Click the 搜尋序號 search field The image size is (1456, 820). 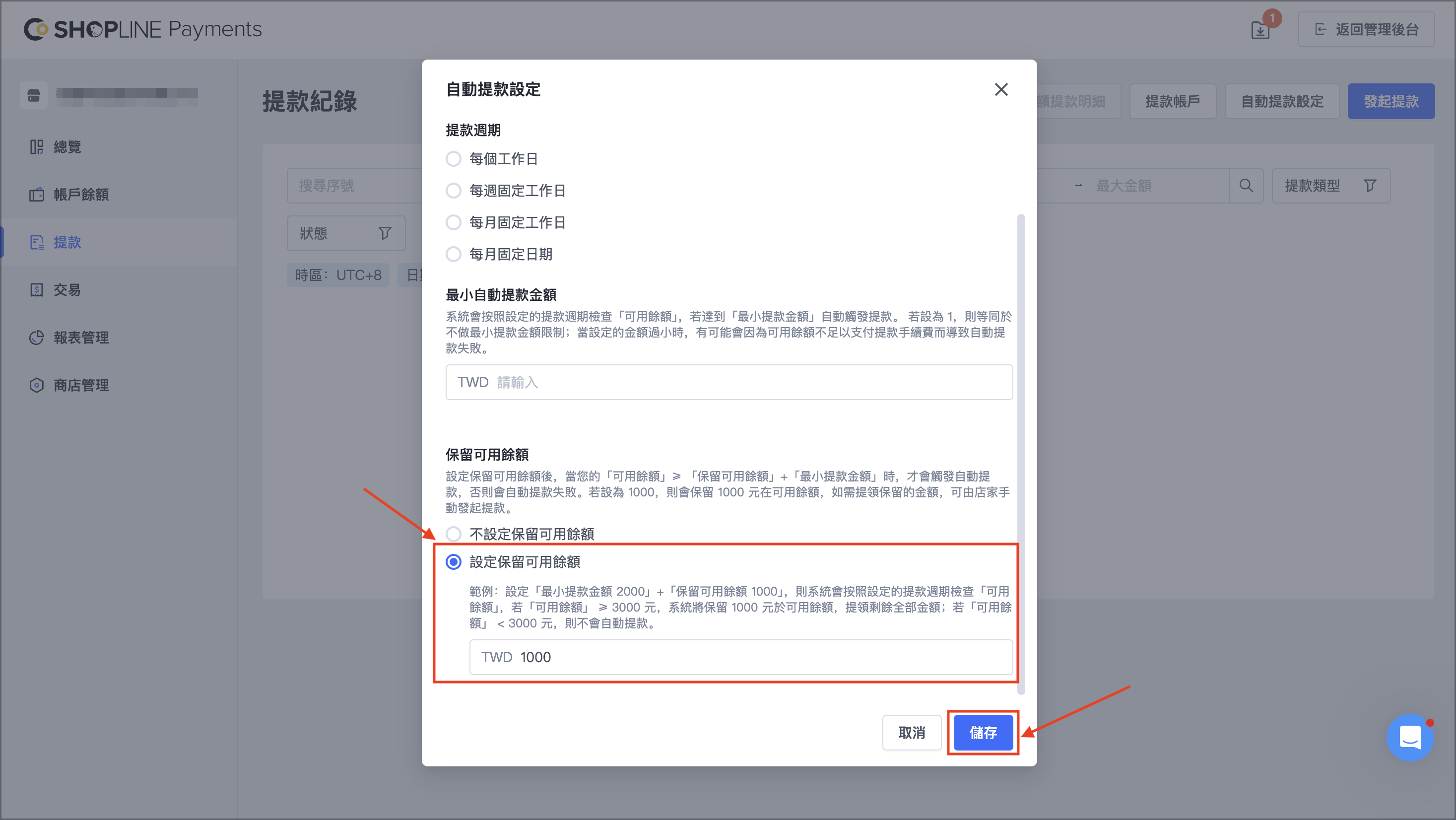[355, 186]
